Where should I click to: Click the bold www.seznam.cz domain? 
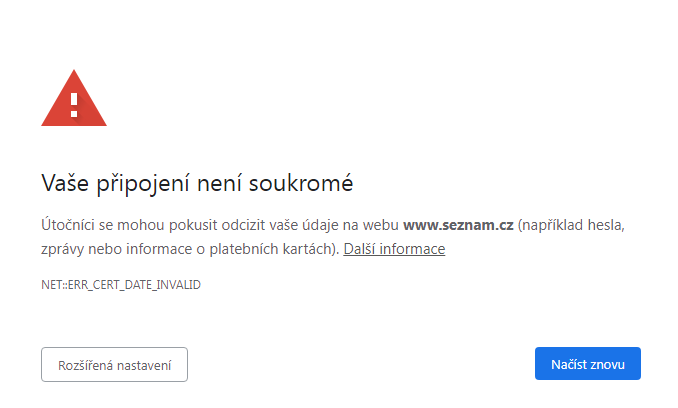(x=458, y=225)
